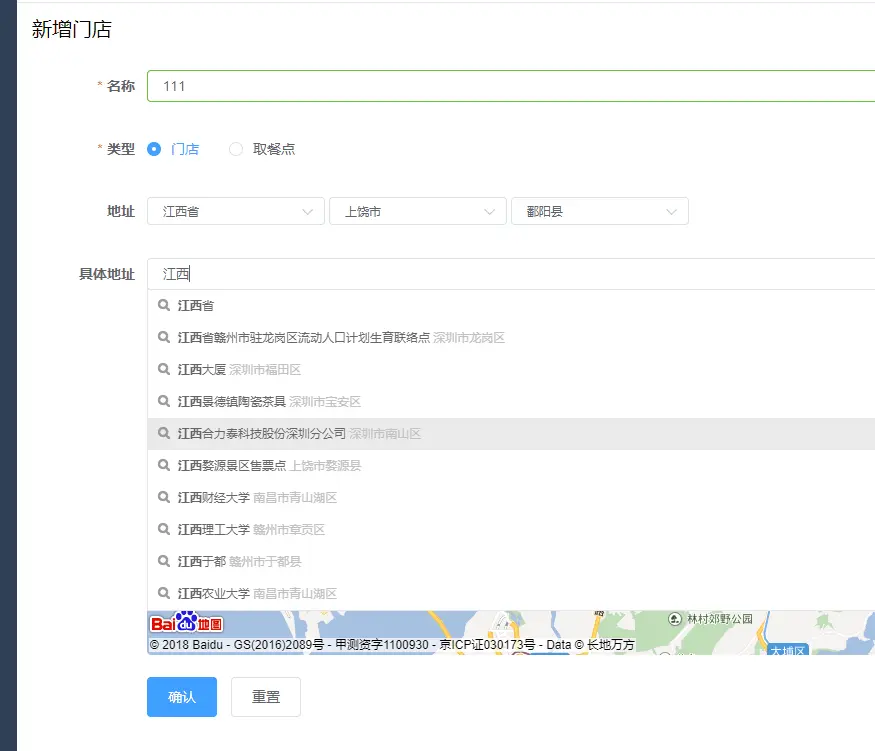The height and width of the screenshot is (751, 875).
Task: Click the 名称 input showing 111
Action: [x=400, y=86]
